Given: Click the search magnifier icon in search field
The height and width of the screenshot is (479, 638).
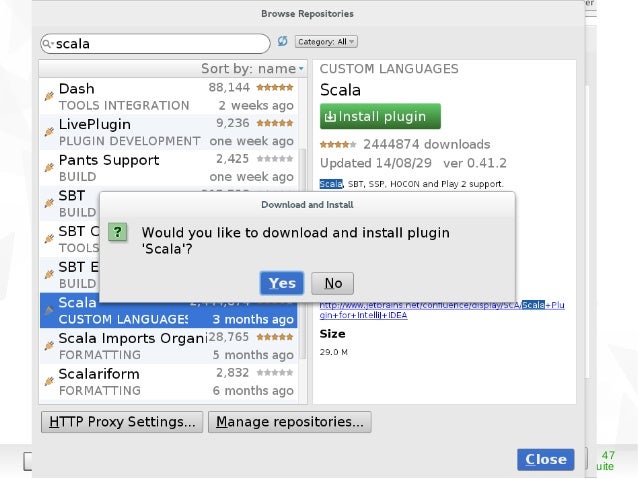Looking at the screenshot, I should (47, 44).
